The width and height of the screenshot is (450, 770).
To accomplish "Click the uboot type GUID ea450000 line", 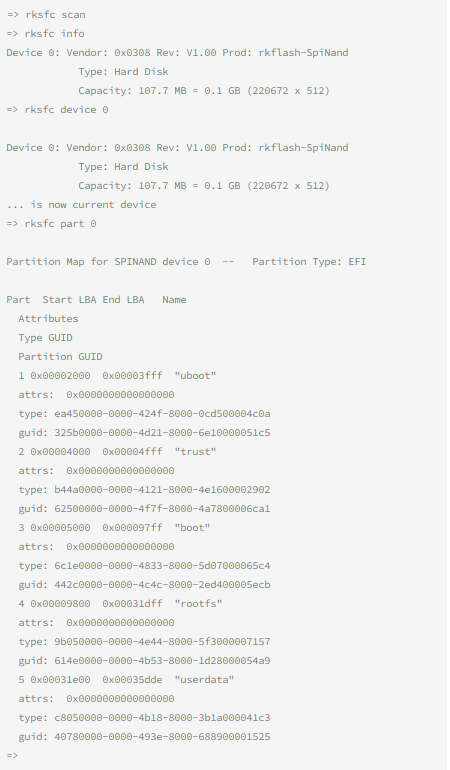I will point(144,414).
